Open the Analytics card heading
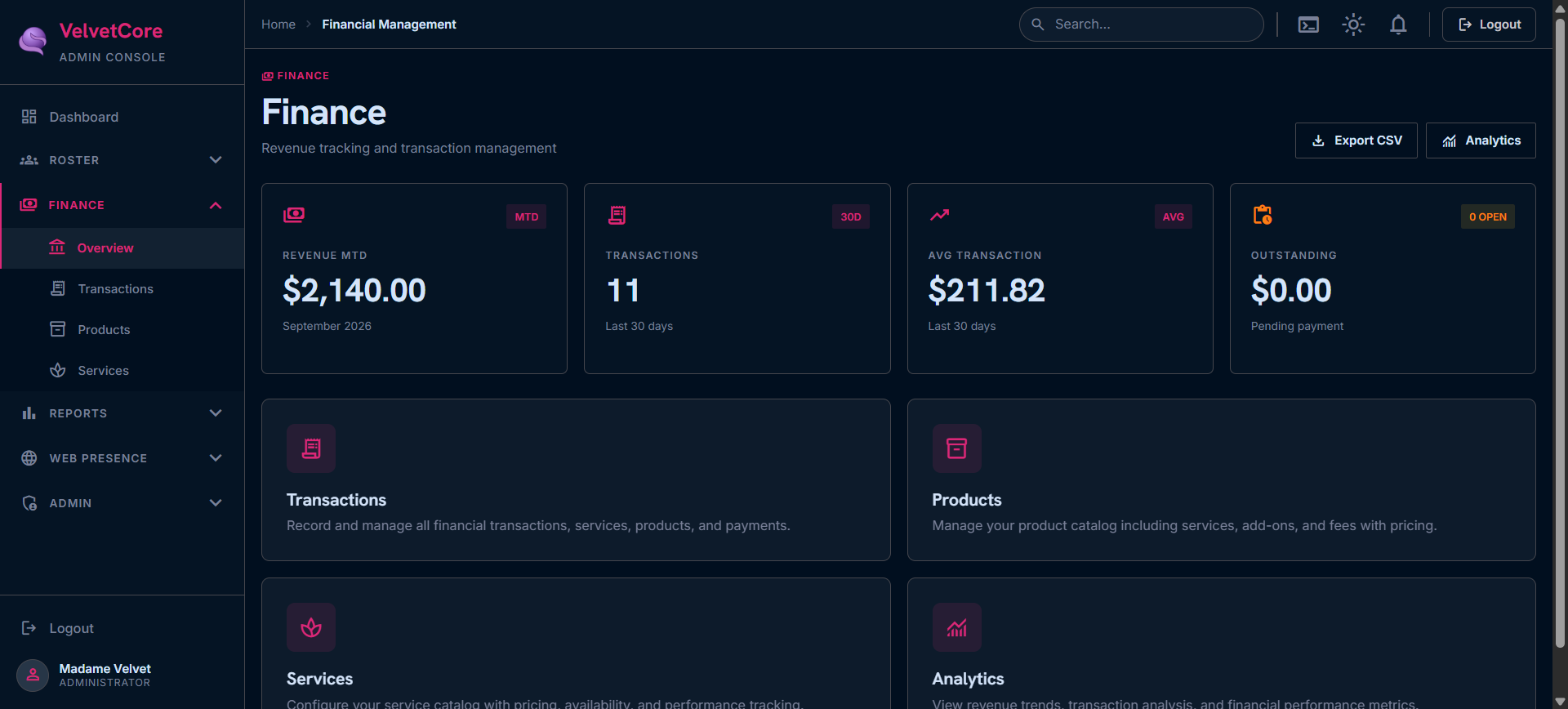Image resolution: width=1568 pixels, height=709 pixels. pos(968,679)
